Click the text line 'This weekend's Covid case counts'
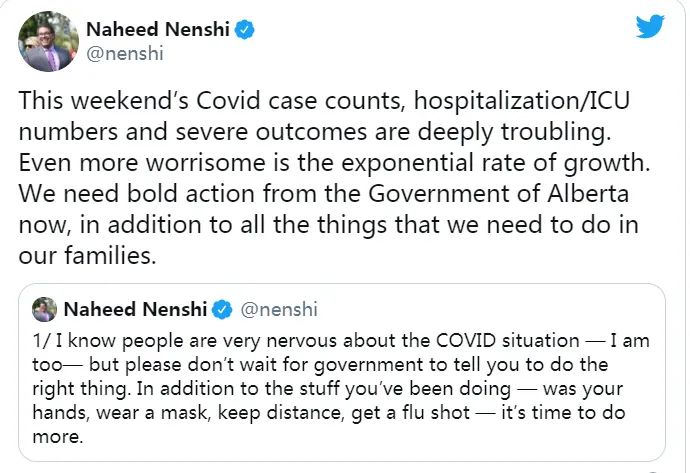This screenshot has height=473, width=690. pos(211,101)
